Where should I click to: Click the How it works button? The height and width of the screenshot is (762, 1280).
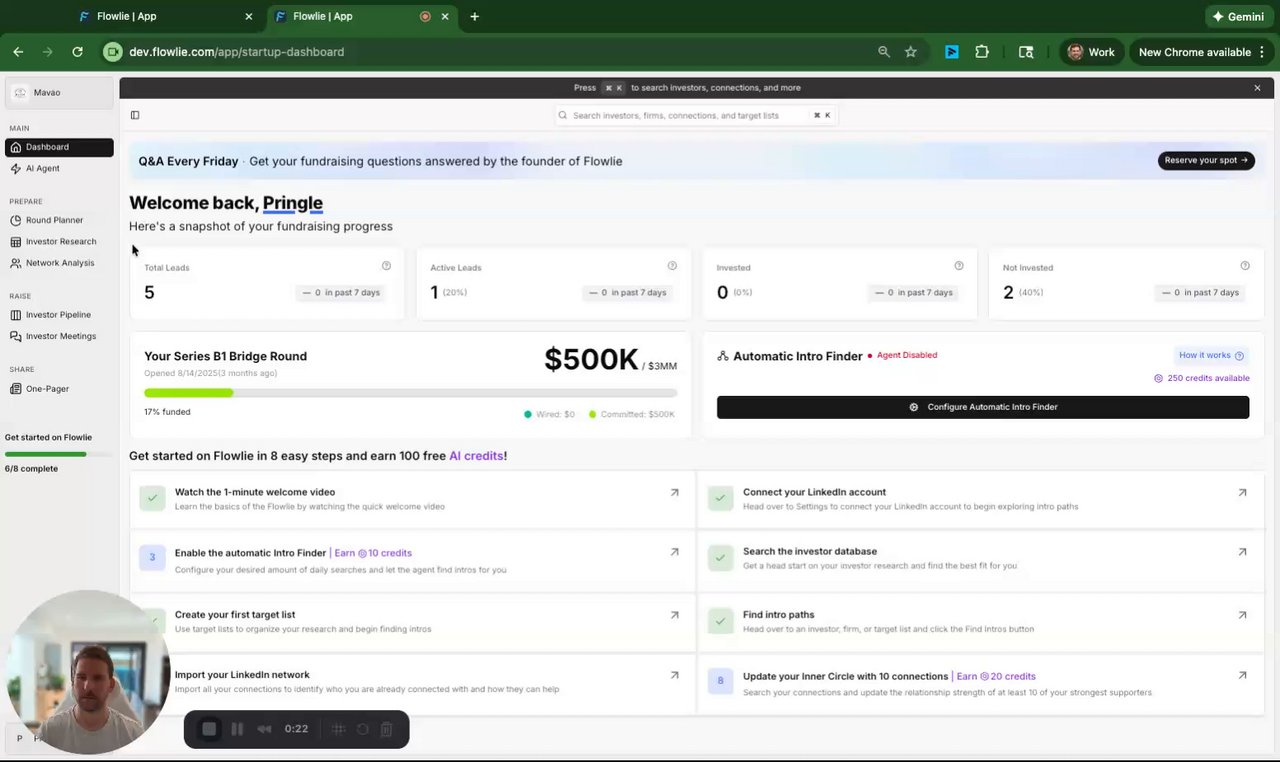tap(1211, 355)
